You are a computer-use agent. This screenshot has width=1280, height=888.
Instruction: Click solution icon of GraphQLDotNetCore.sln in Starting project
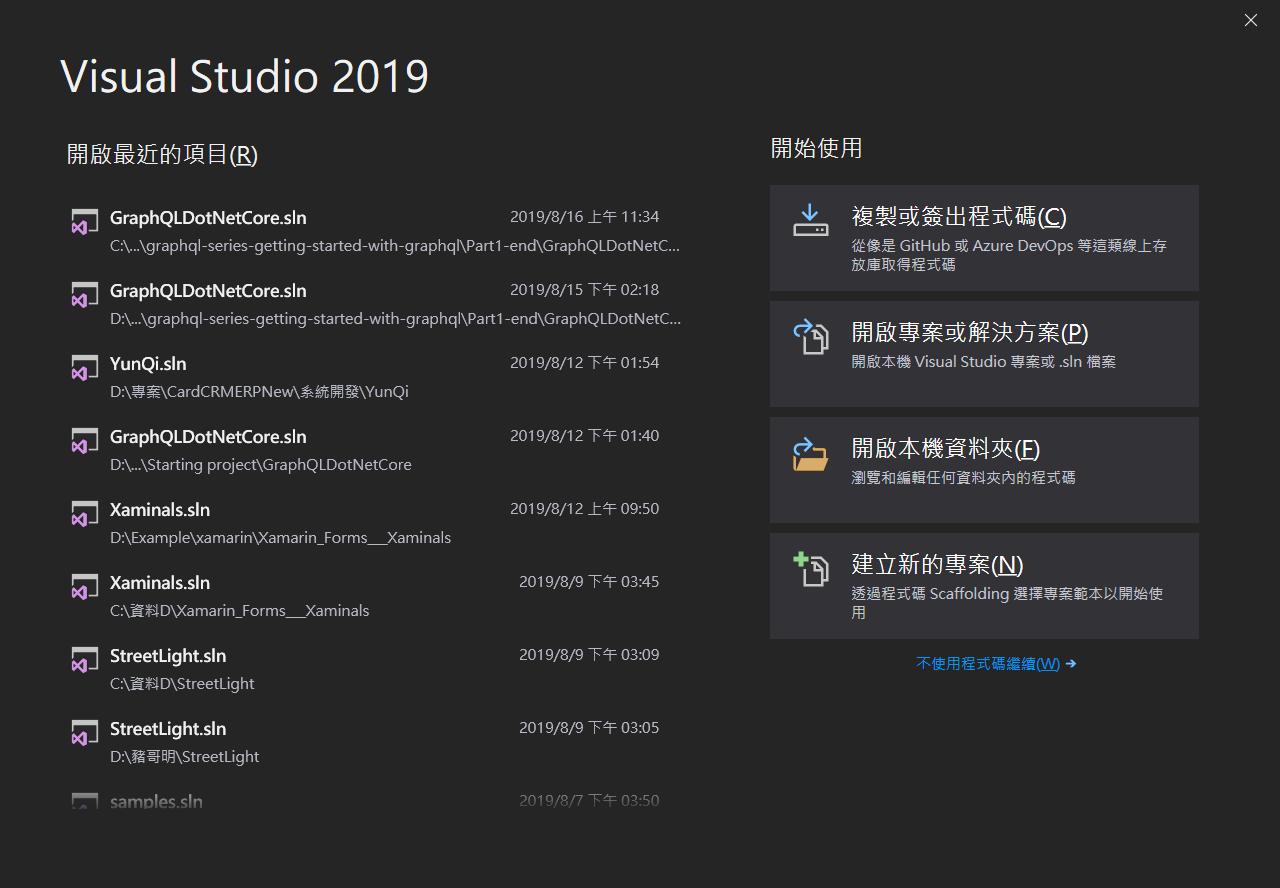[x=84, y=440]
